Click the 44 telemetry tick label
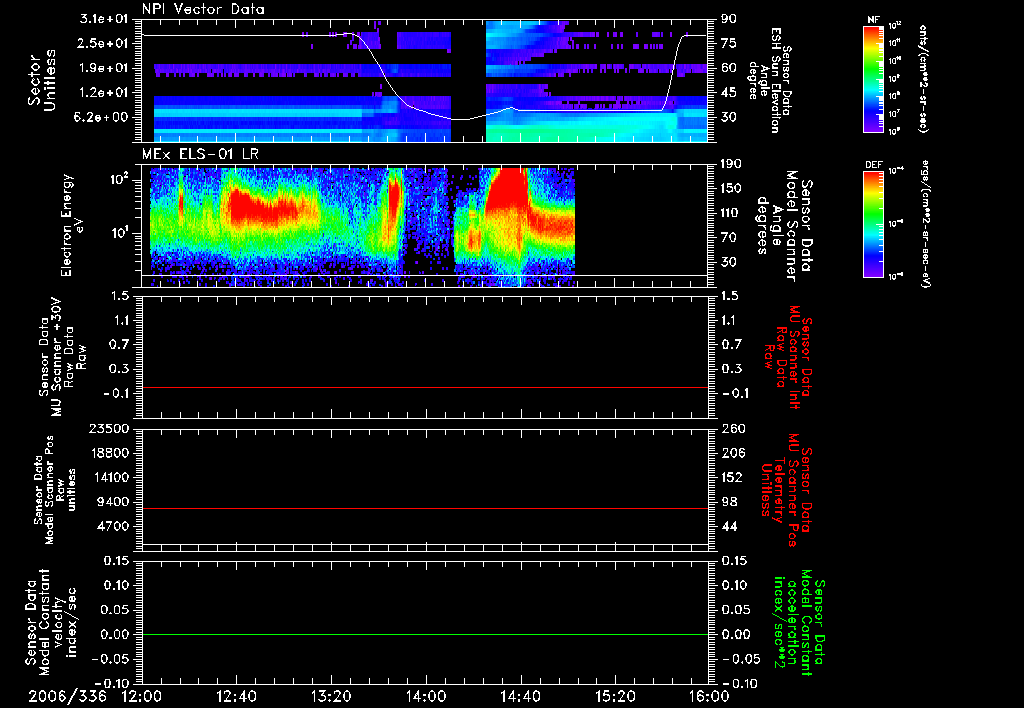Screen dimensions: 1024x708 tap(729, 526)
